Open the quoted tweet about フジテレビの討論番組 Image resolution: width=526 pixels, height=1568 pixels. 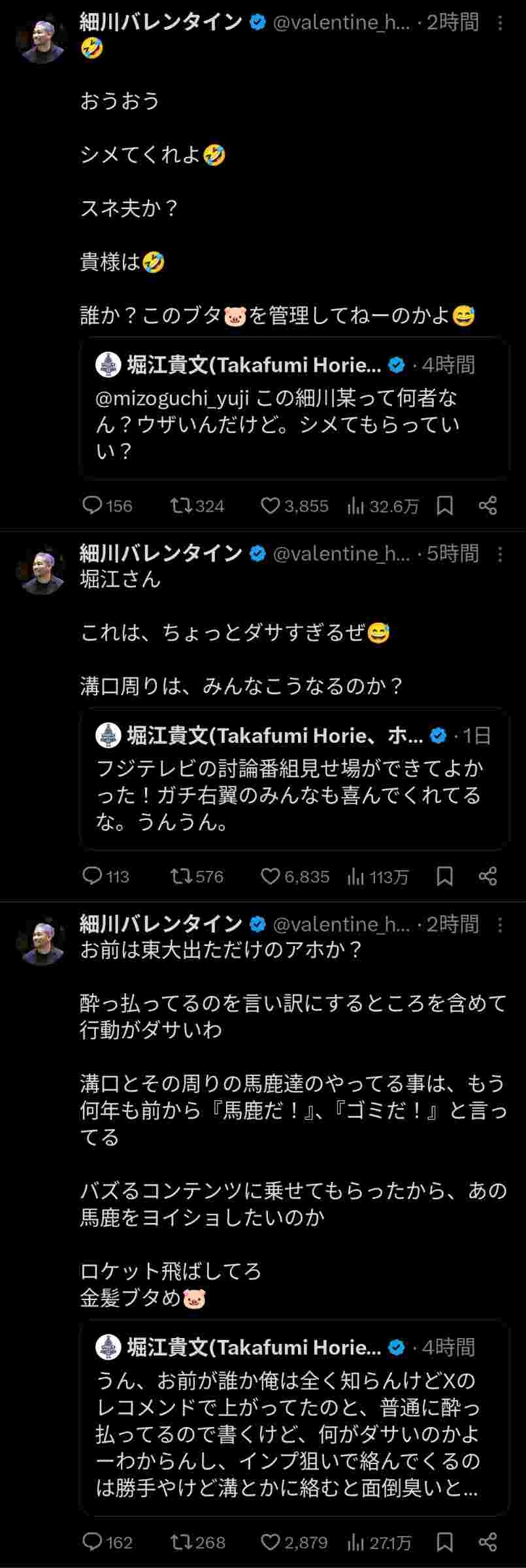pyautogui.click(x=294, y=779)
